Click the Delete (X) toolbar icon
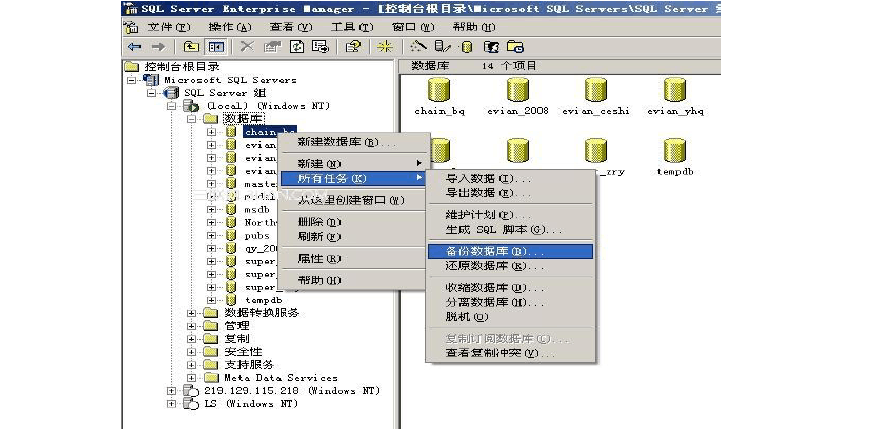The height and width of the screenshot is (429, 893). tap(247, 47)
